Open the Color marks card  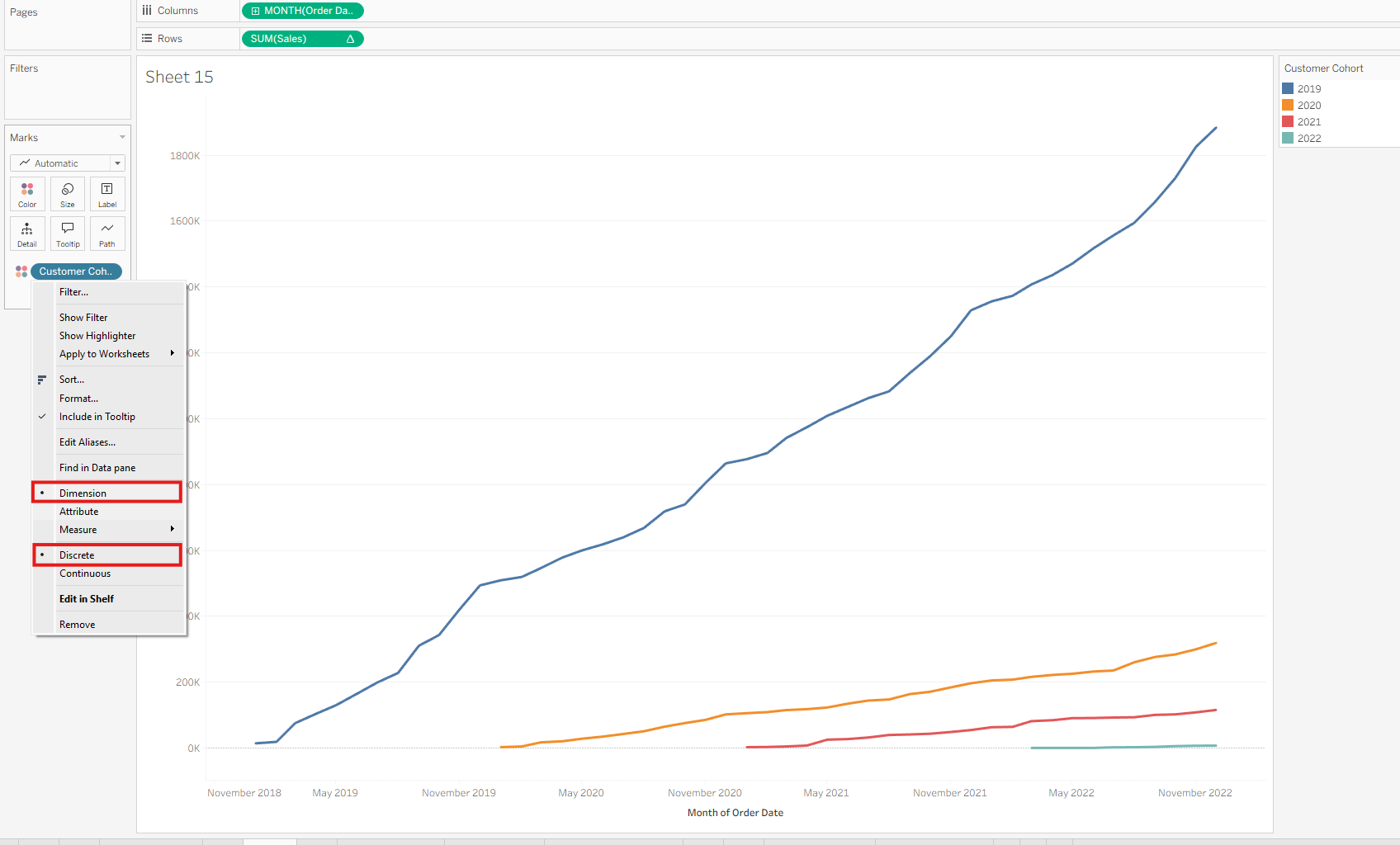click(x=27, y=194)
